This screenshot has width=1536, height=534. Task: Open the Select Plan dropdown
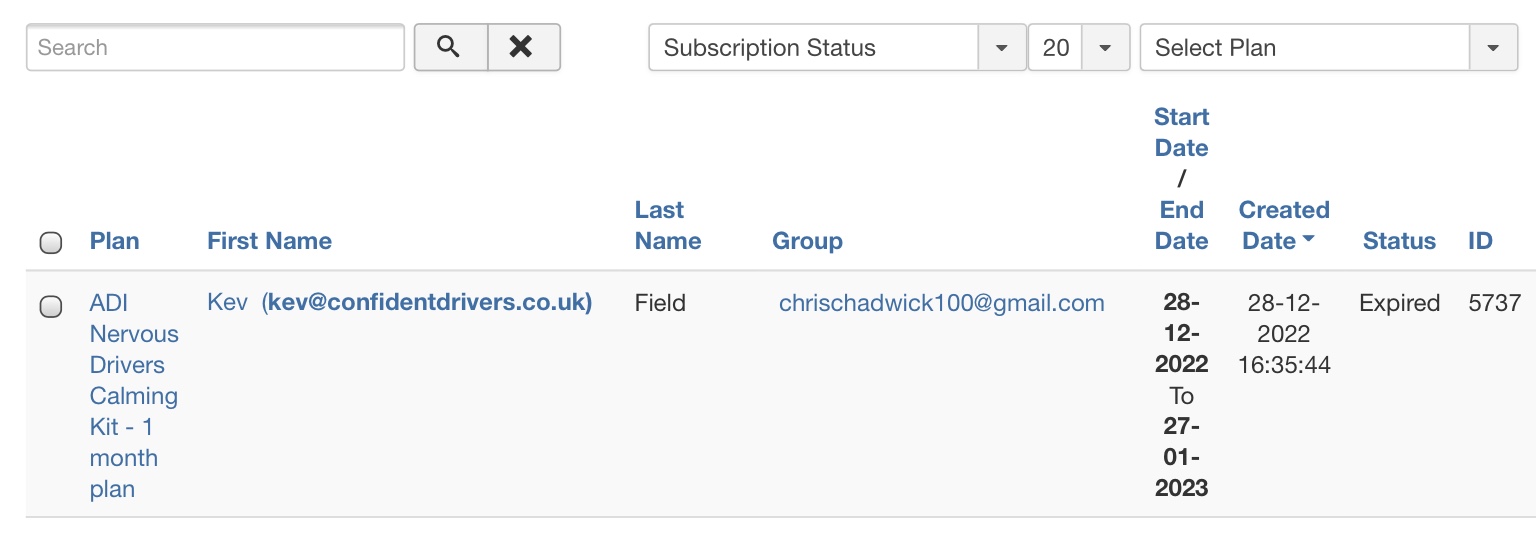(1329, 47)
